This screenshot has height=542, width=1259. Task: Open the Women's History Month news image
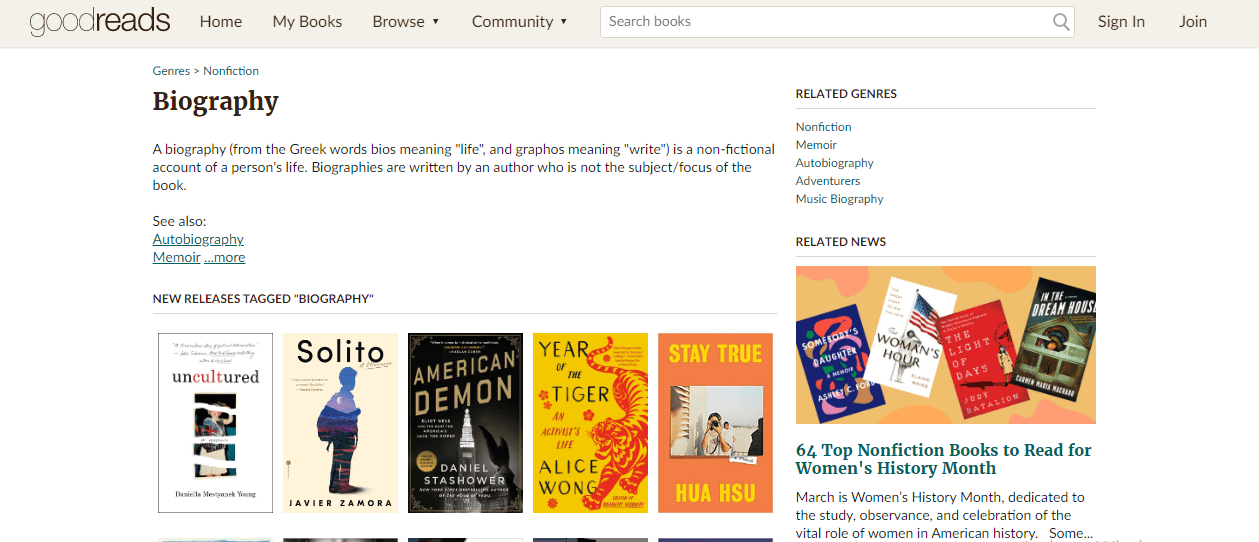(x=945, y=345)
